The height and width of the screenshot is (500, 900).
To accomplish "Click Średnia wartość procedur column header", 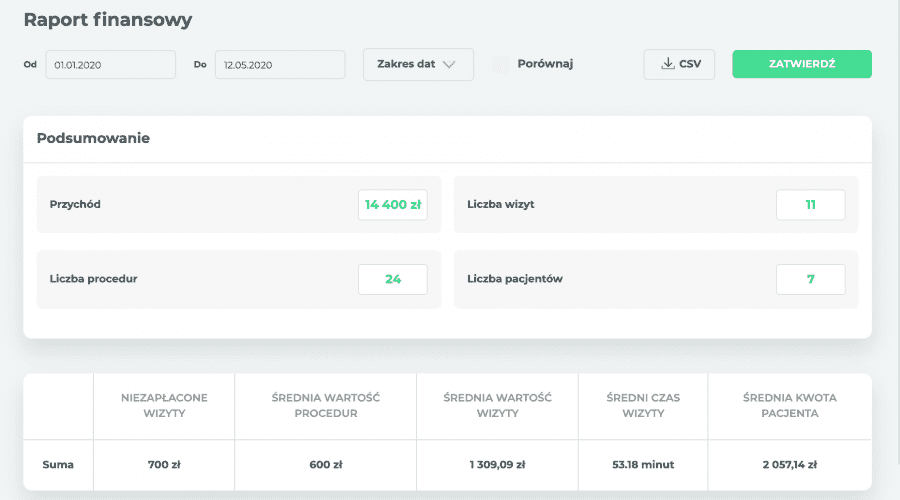I will 325,405.
